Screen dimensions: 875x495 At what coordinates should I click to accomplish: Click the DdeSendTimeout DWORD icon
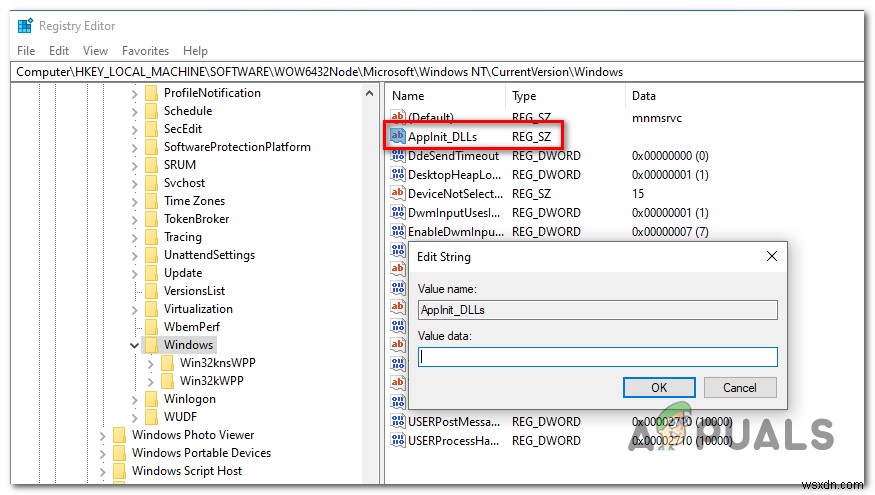[x=397, y=156]
